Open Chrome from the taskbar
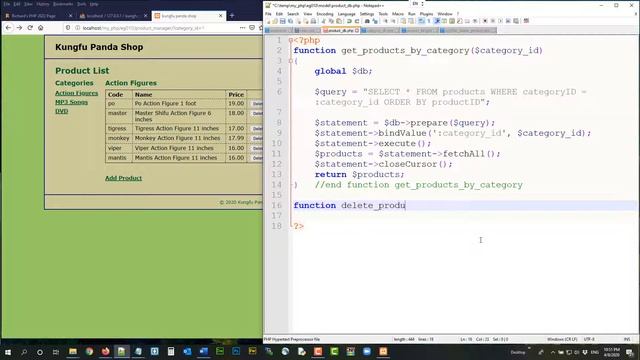 tap(89, 352)
